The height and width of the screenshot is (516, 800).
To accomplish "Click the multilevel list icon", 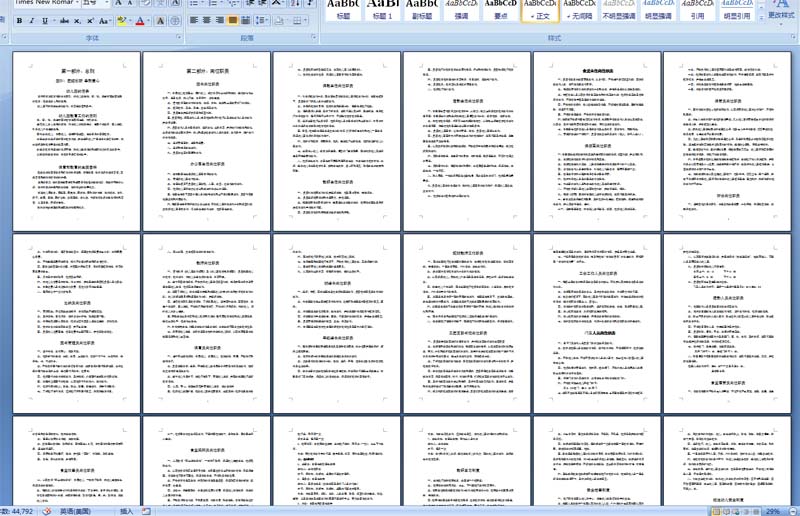I will (233, 3).
